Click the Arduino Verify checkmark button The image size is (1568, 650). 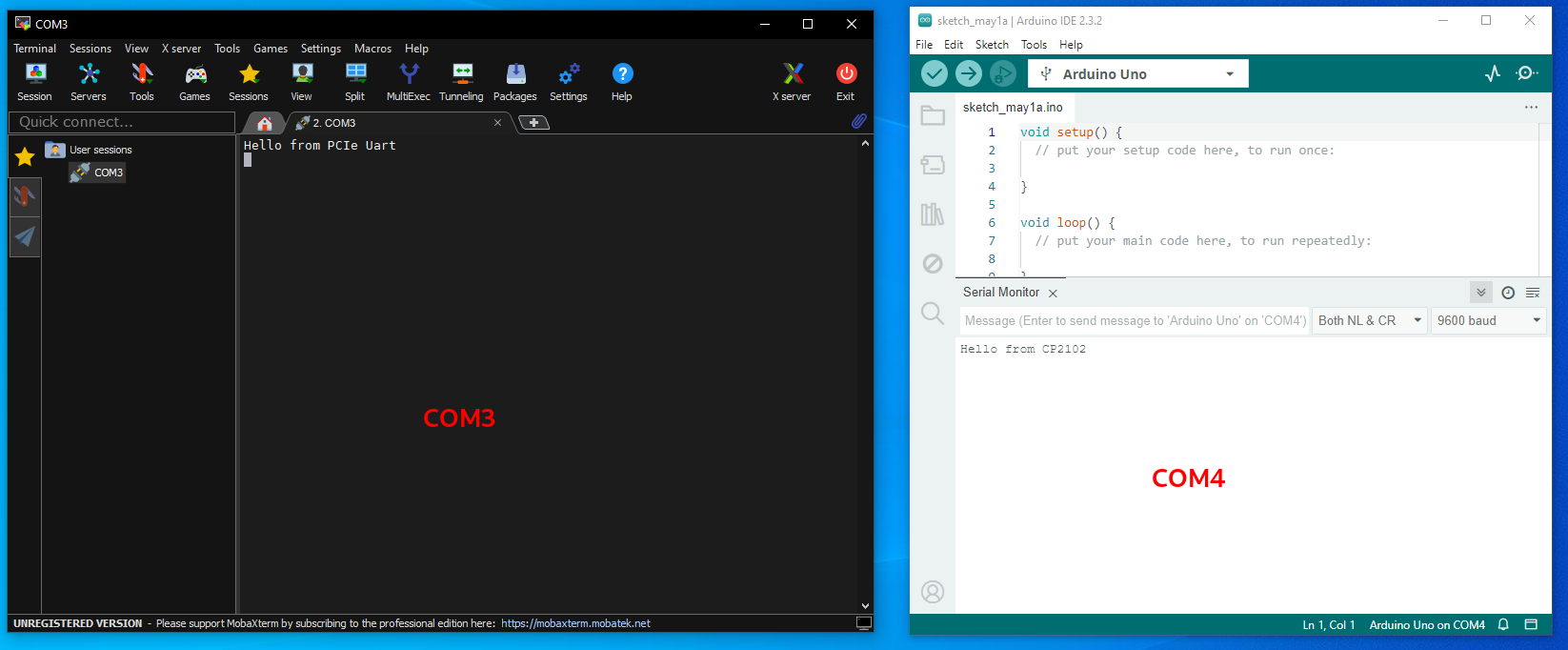tap(935, 73)
